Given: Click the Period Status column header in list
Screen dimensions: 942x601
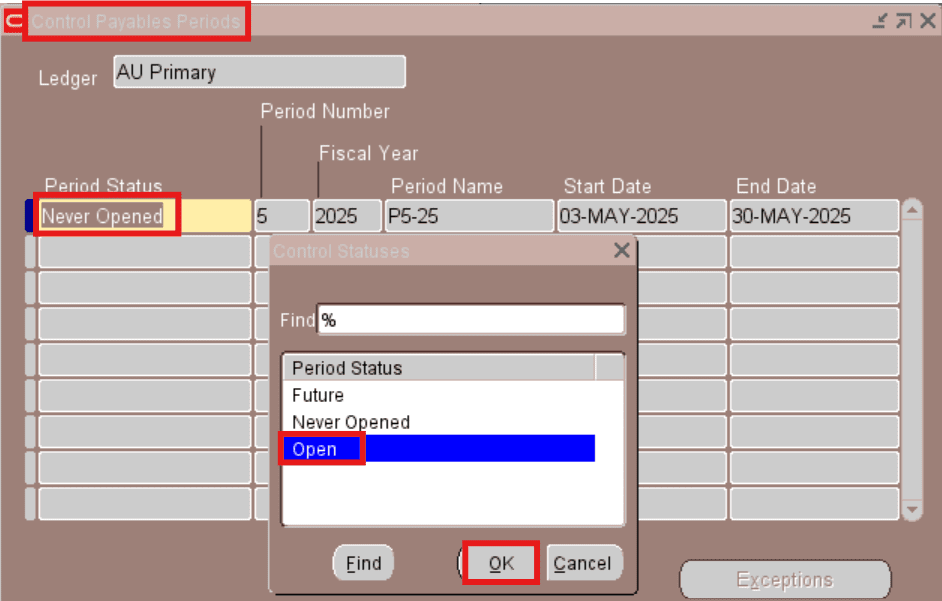Looking at the screenshot, I should 439,367.
